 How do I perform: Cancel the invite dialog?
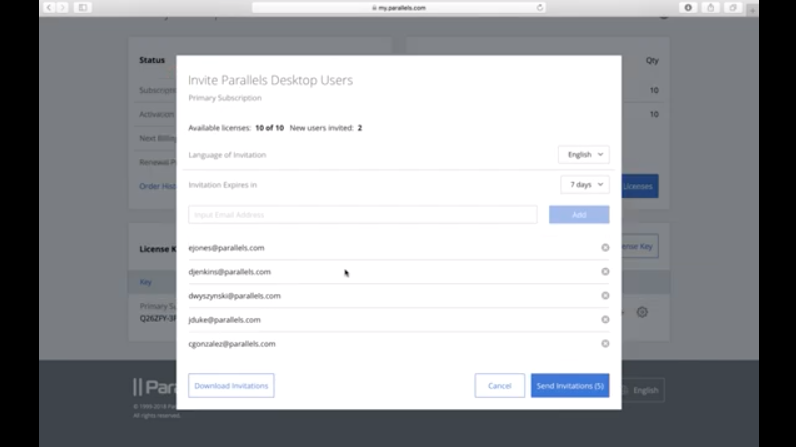pyautogui.click(x=500, y=386)
